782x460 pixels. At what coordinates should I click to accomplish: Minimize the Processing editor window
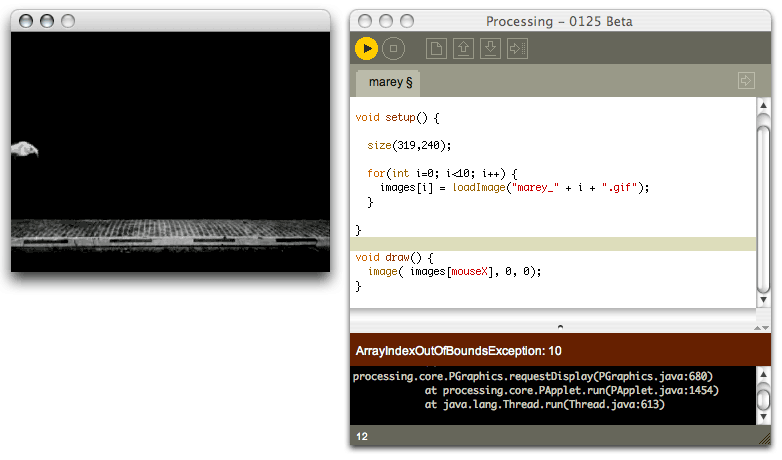point(385,21)
